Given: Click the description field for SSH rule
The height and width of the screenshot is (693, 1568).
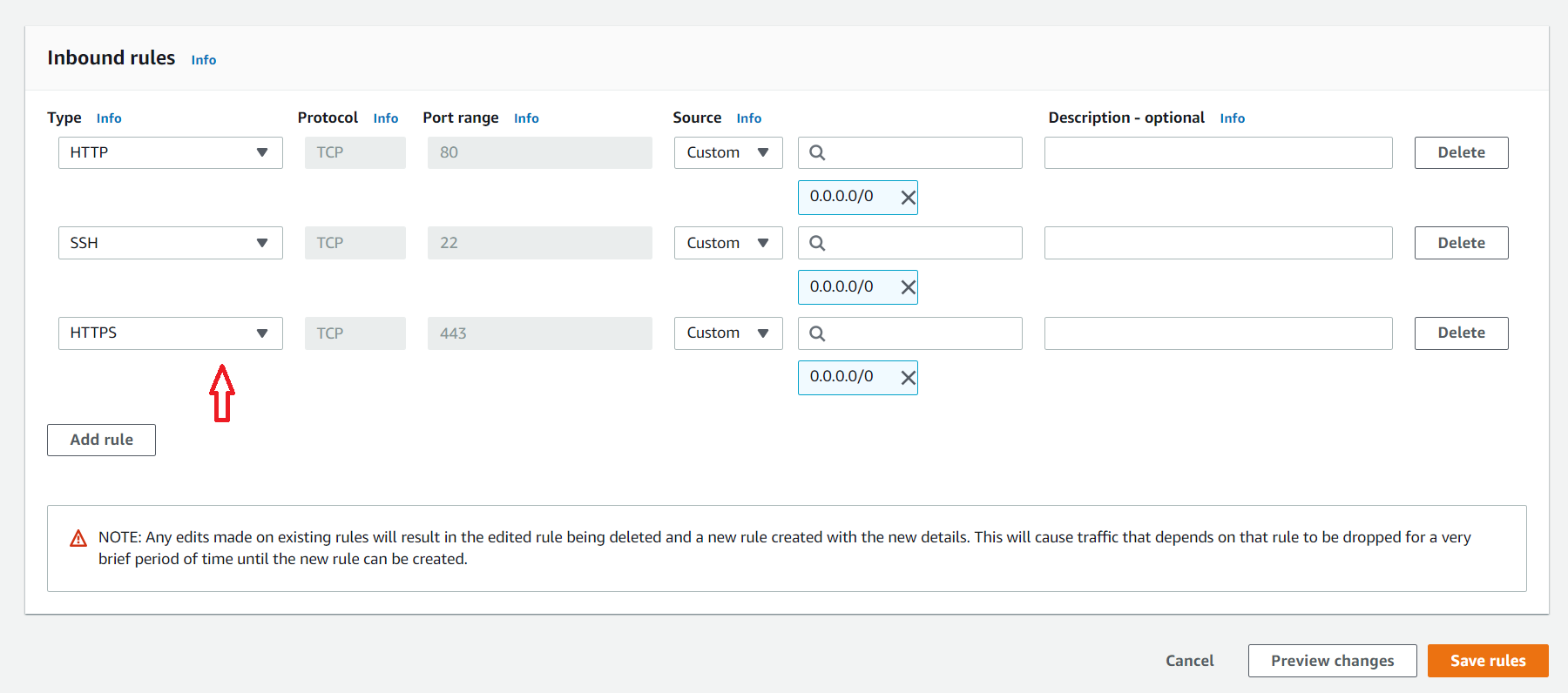Looking at the screenshot, I should (1218, 243).
